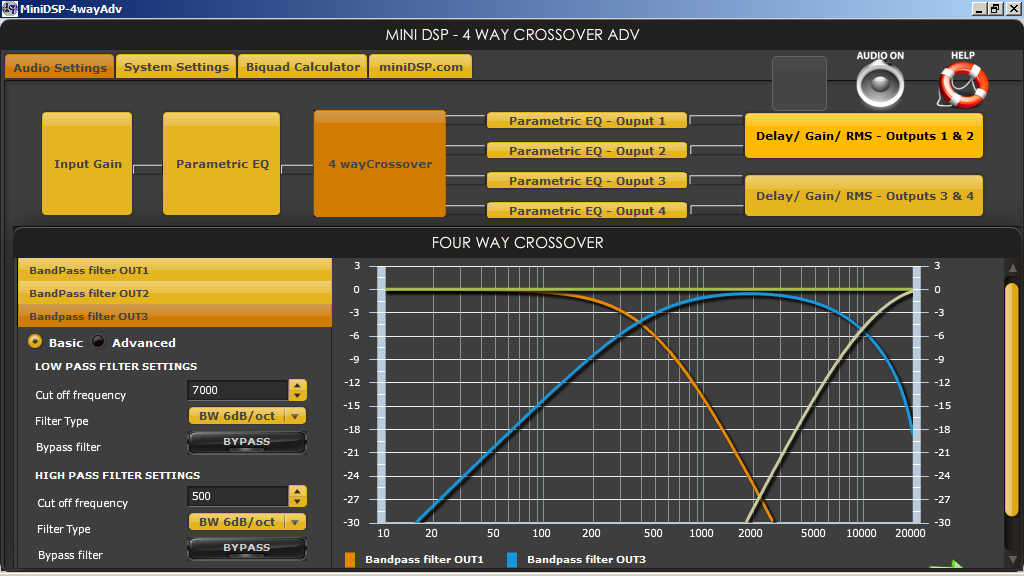
Task: Click the Bandpass filter OUT3 legend label
Action: point(586,560)
